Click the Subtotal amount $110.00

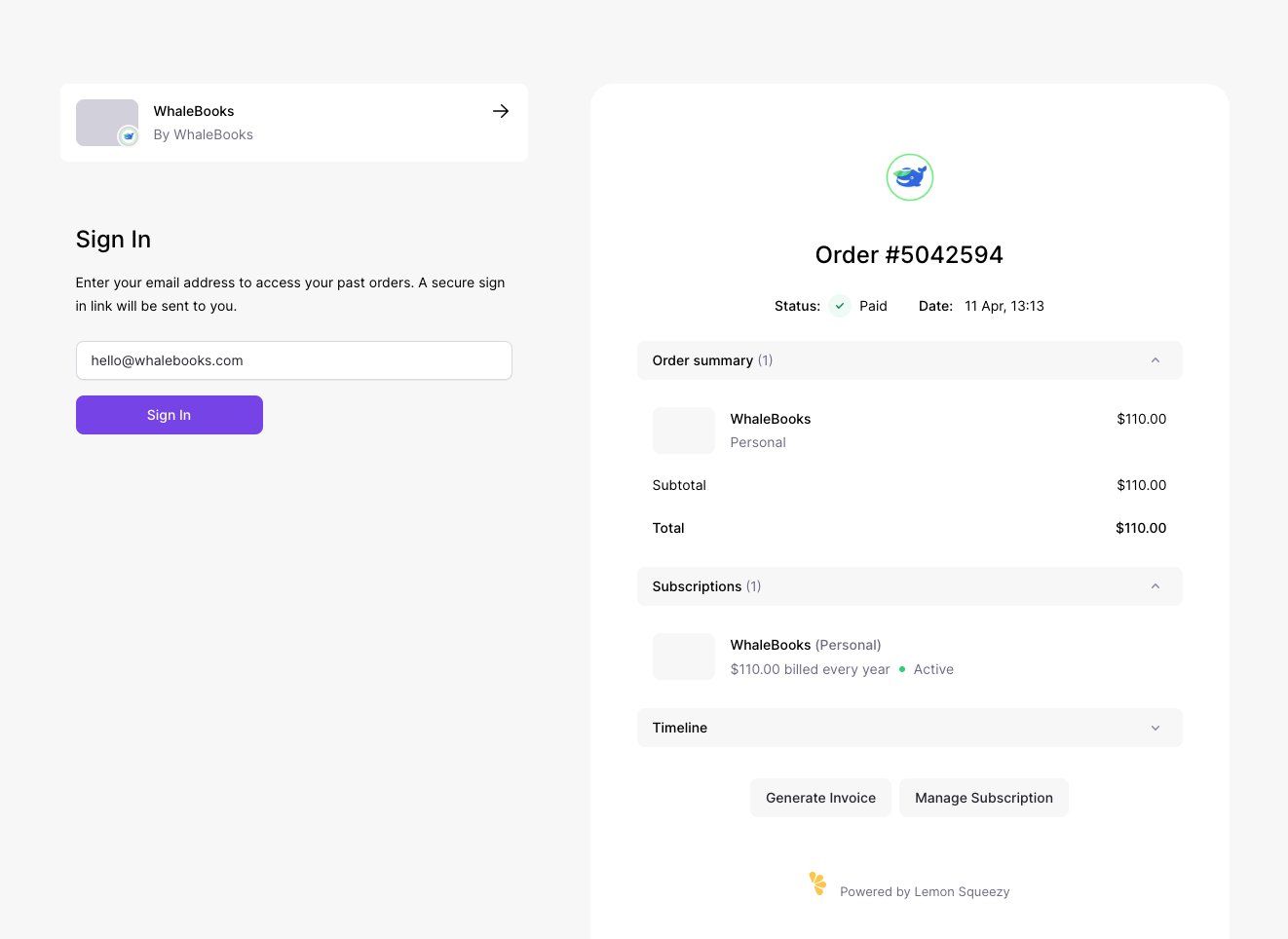click(1142, 485)
